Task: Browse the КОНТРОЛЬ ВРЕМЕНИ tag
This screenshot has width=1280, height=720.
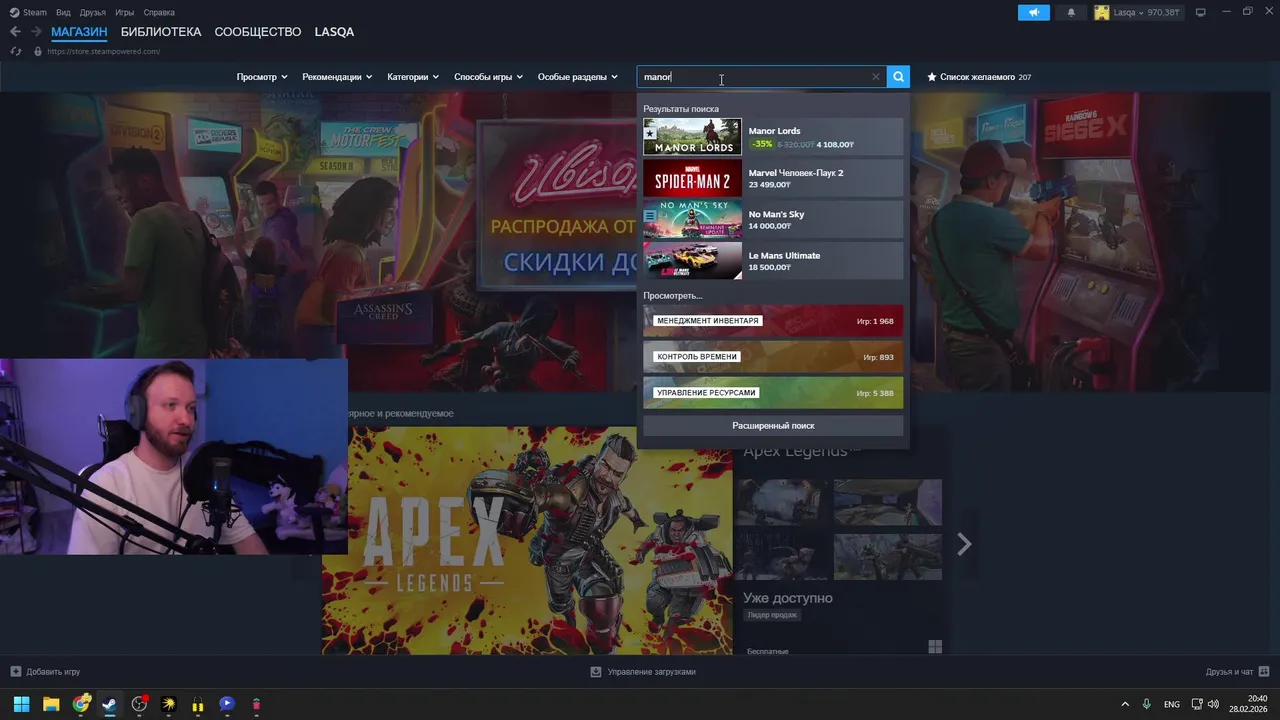Action: (x=773, y=357)
